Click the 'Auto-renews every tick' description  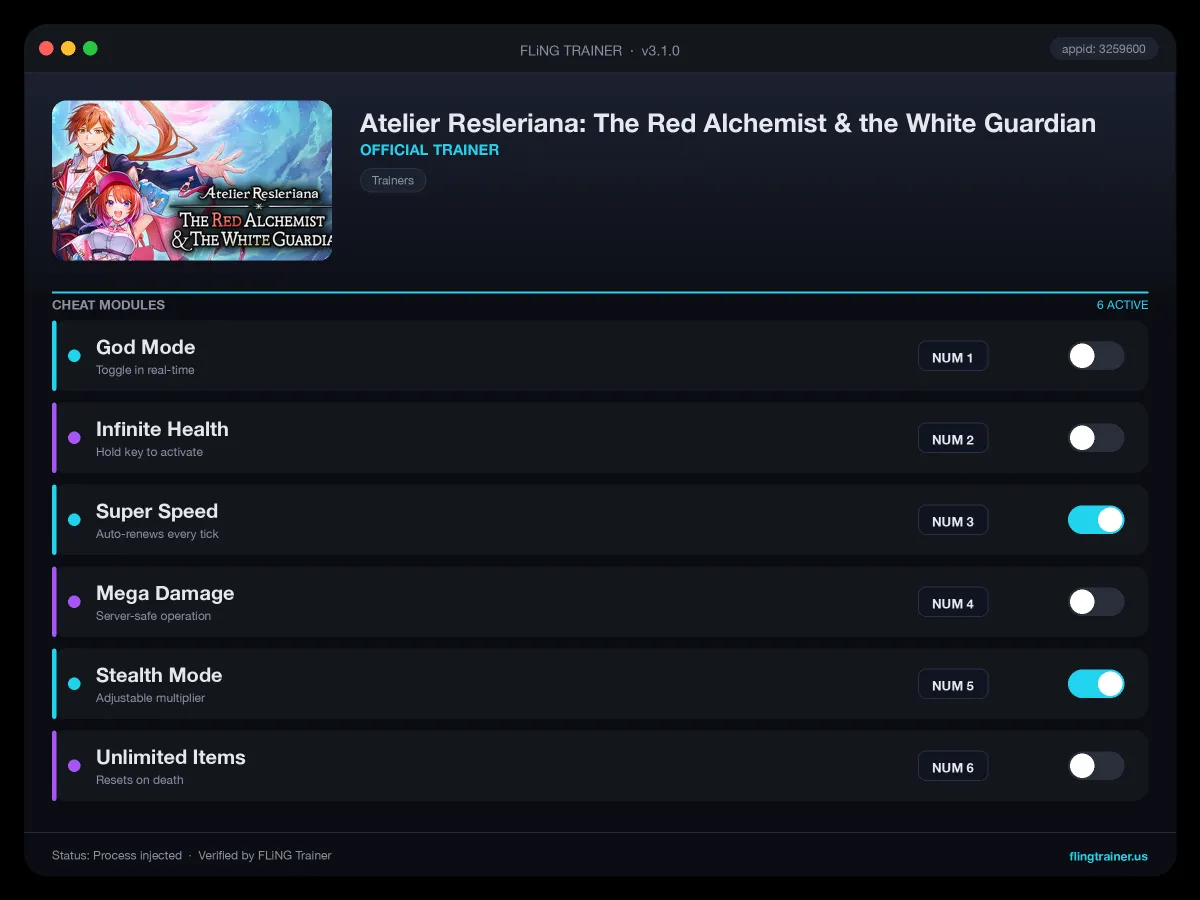pos(157,534)
